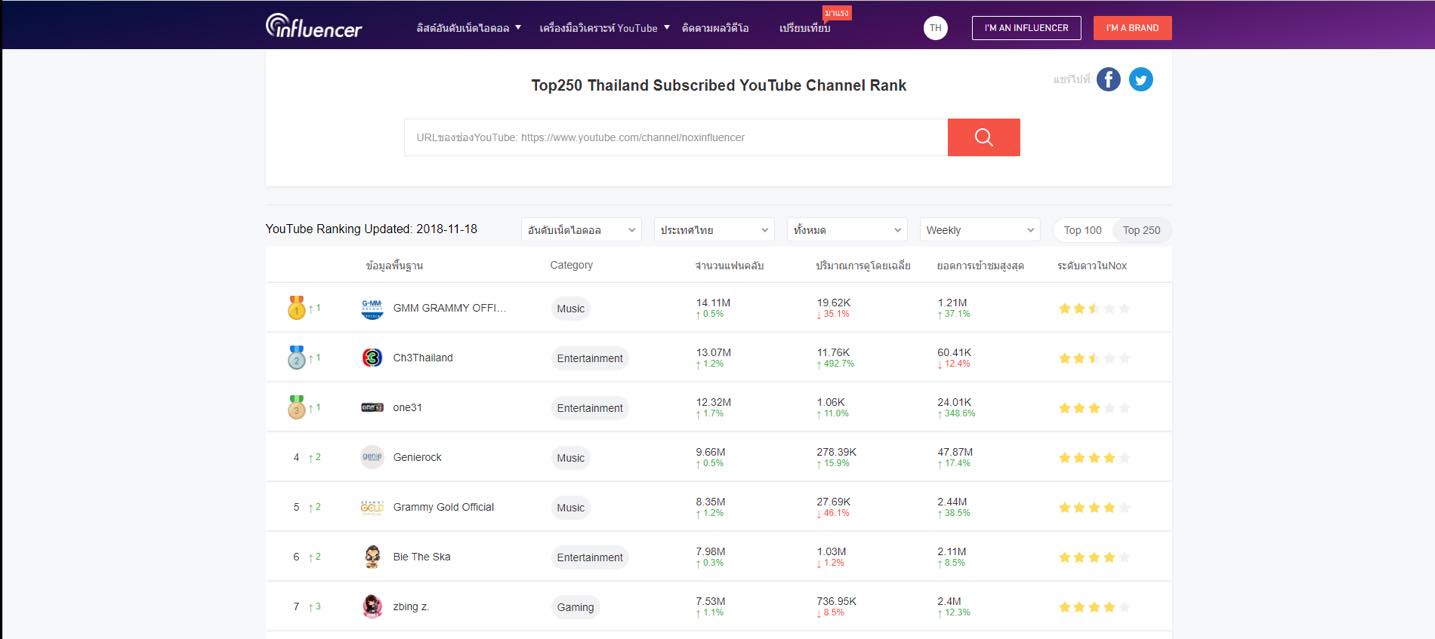Click Category column header
This screenshot has width=1435, height=639.
pos(571,265)
